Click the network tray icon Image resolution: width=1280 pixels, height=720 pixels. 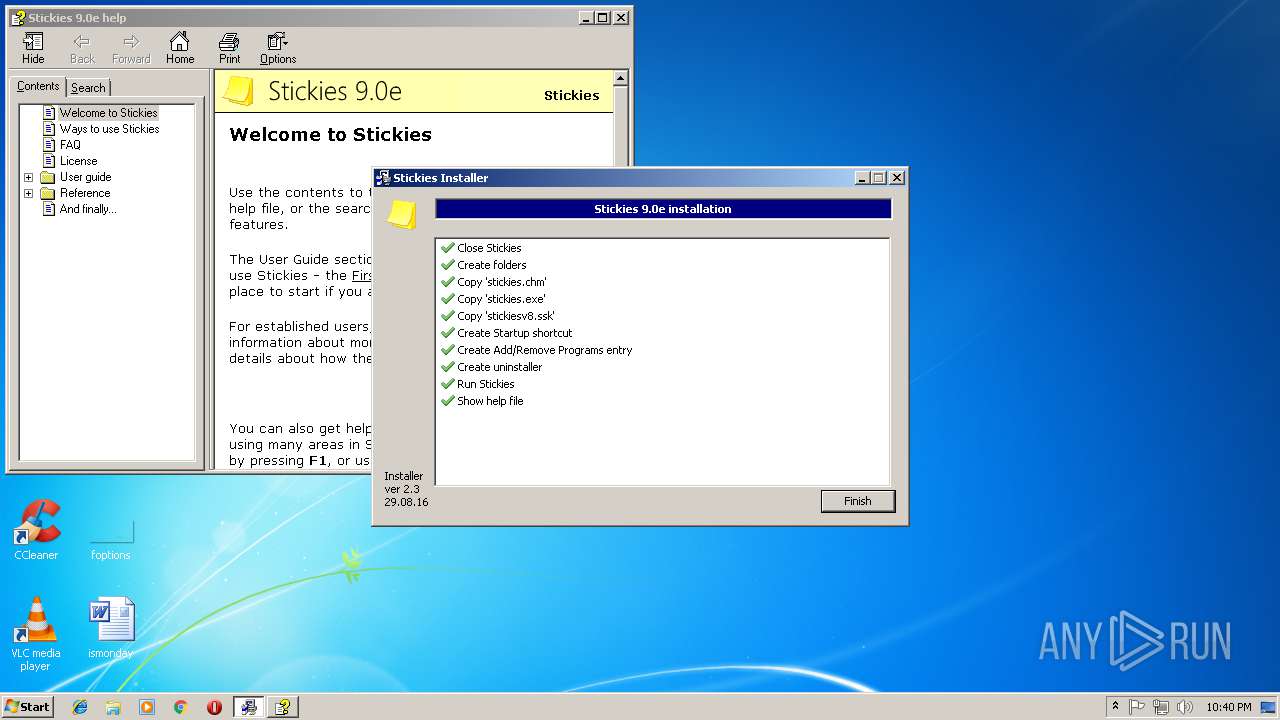(1160, 707)
